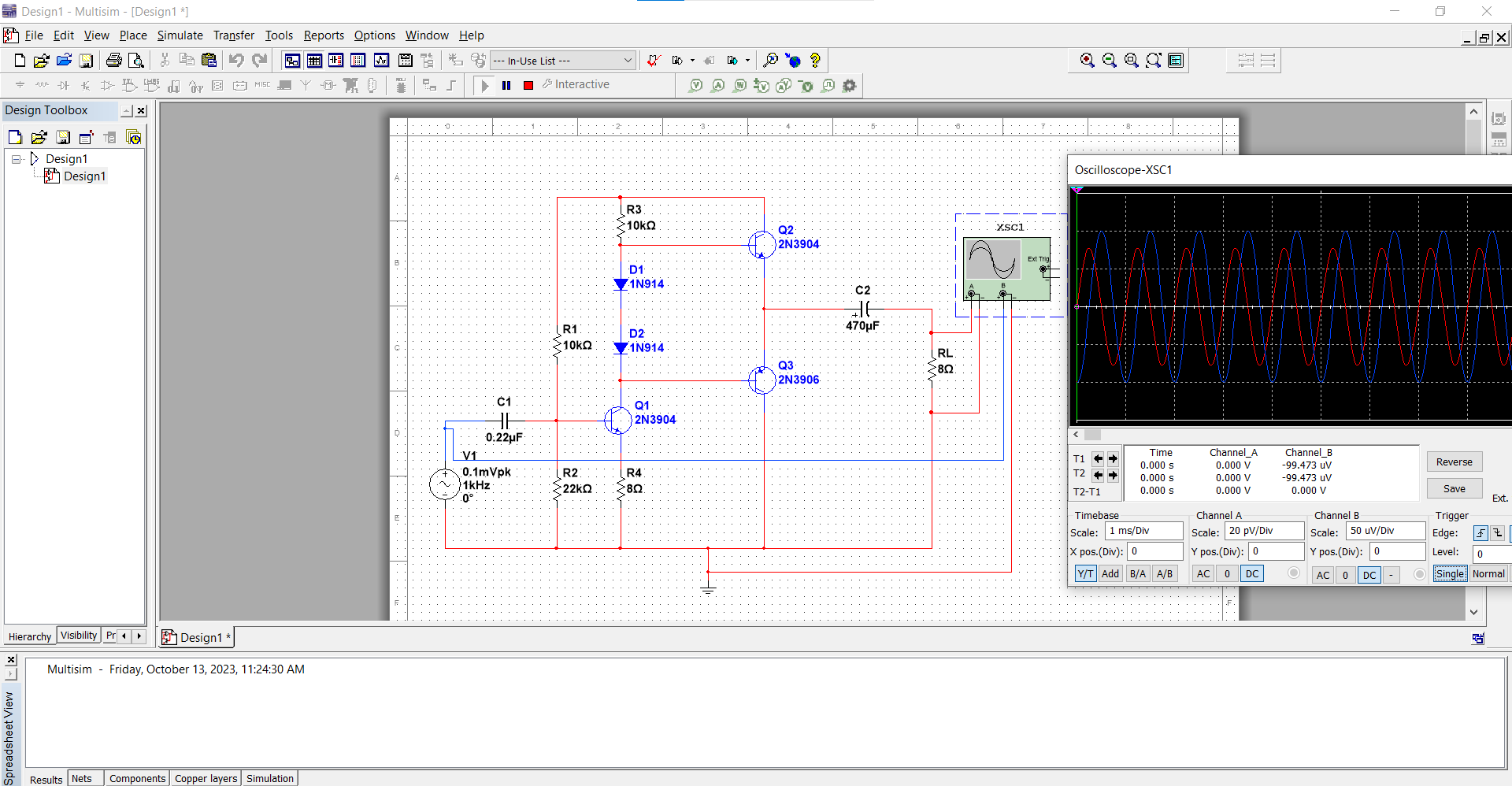Viewport: 1512px width, 786px height.
Task: Open the Simulate menu
Action: (180, 35)
